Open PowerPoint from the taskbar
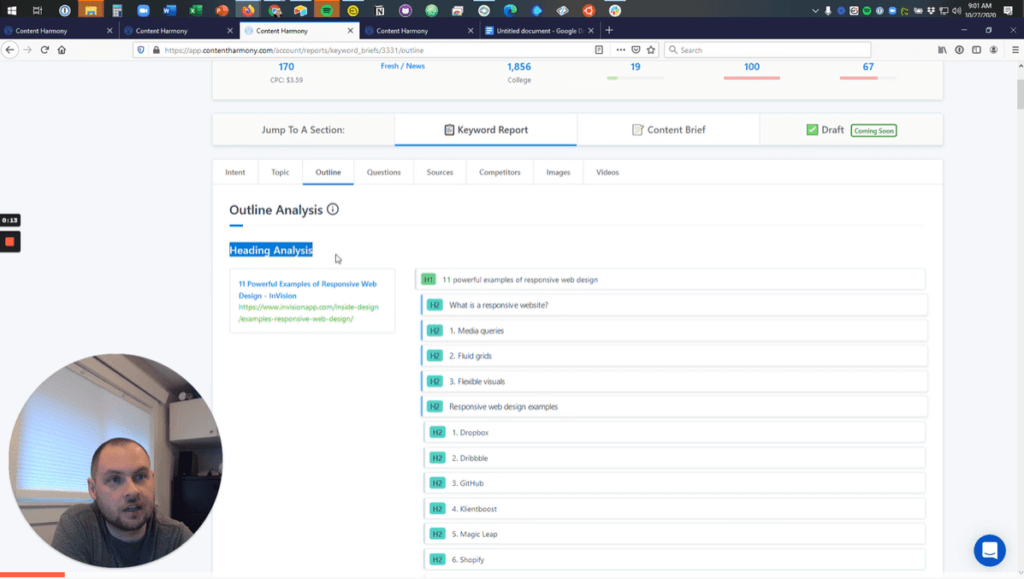Viewport: 1024px width, 579px height. (x=222, y=10)
